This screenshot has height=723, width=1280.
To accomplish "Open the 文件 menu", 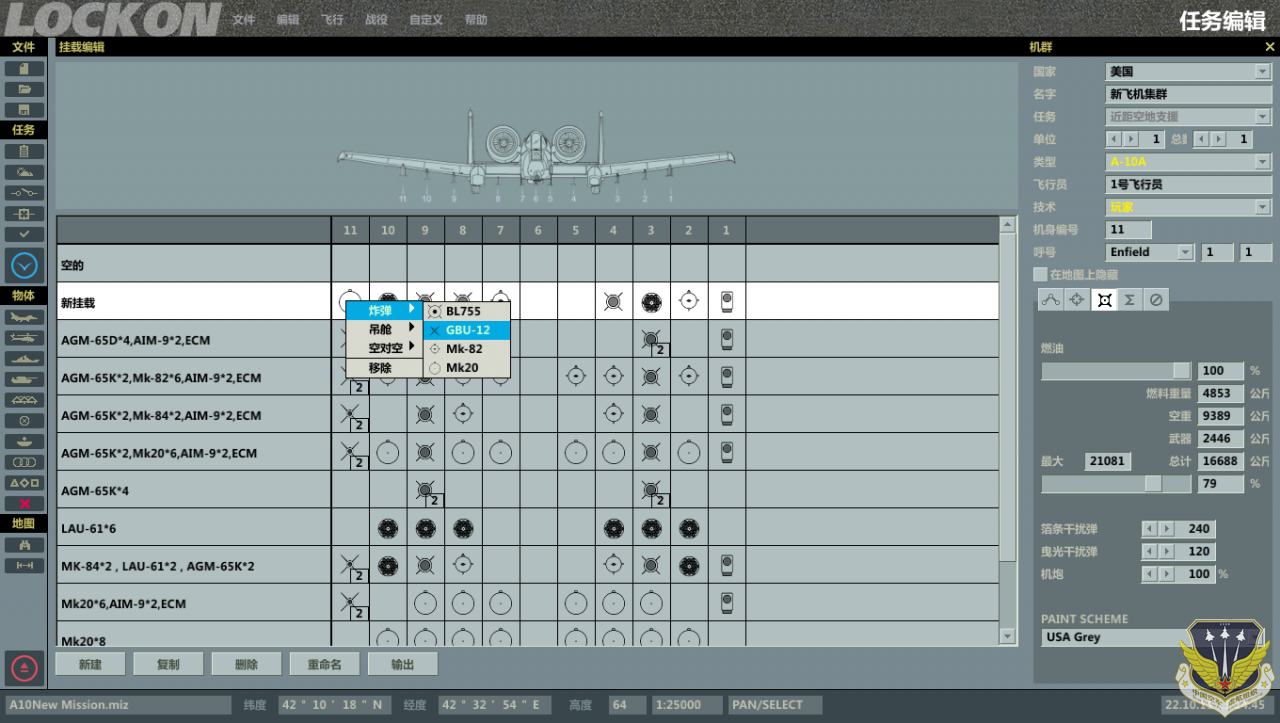I will click(x=243, y=20).
